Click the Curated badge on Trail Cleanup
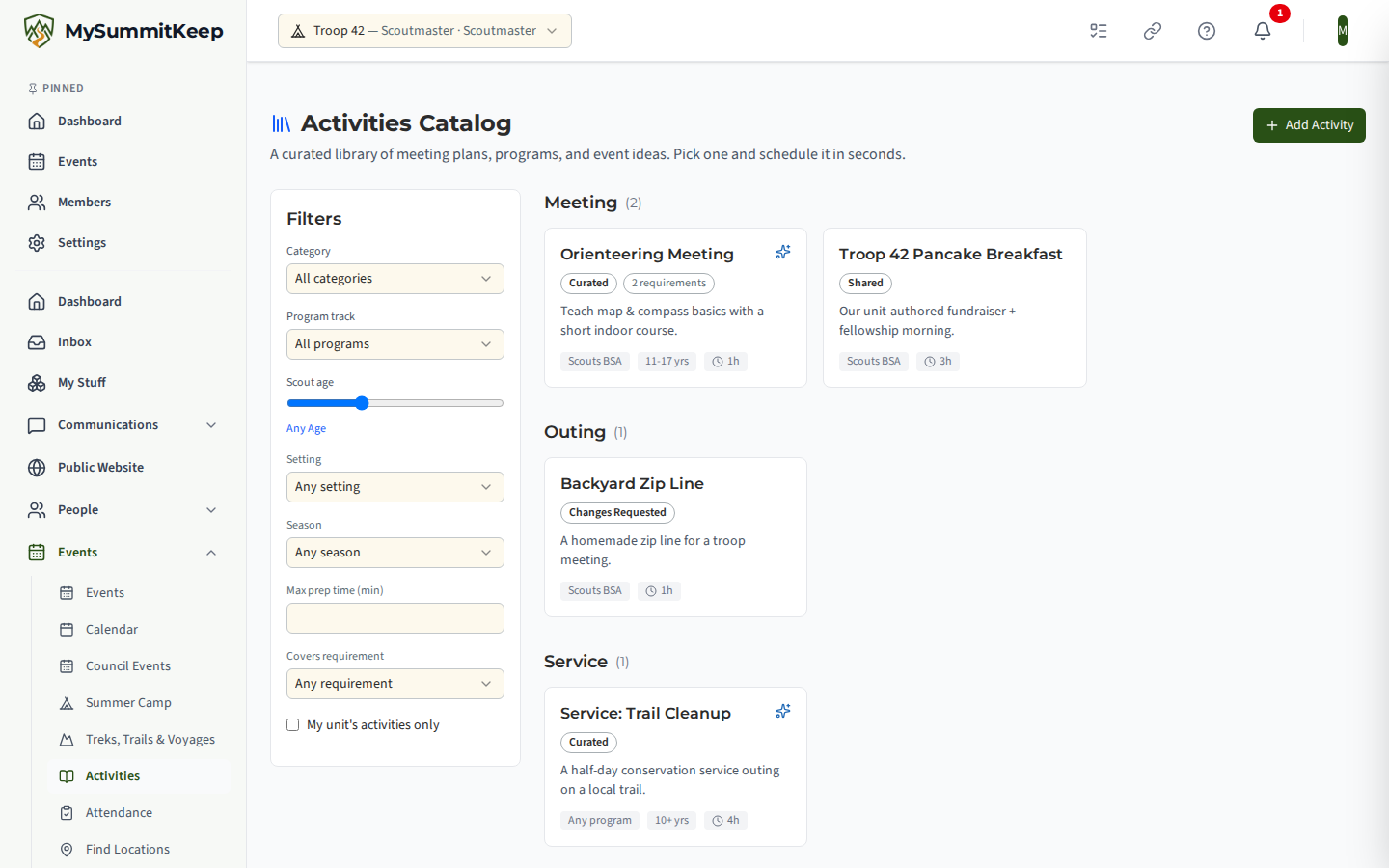The height and width of the screenshot is (868, 1389). 588,743
